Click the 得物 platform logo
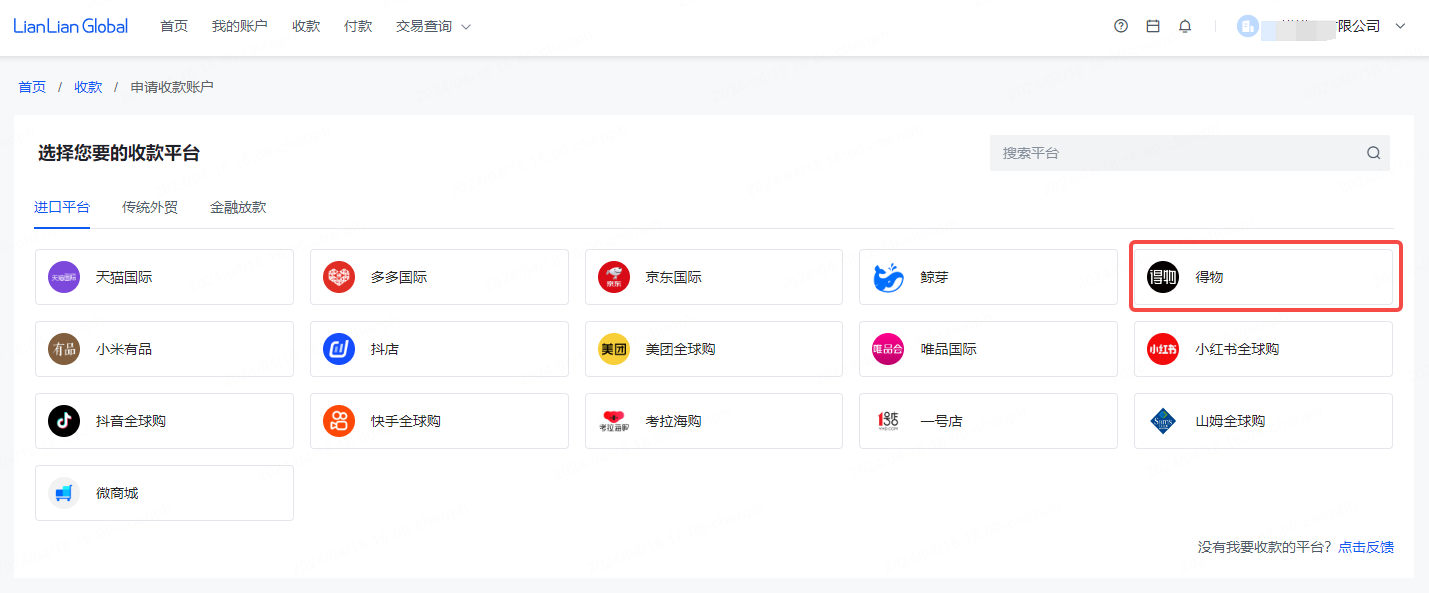The width and height of the screenshot is (1429, 593). point(1163,277)
